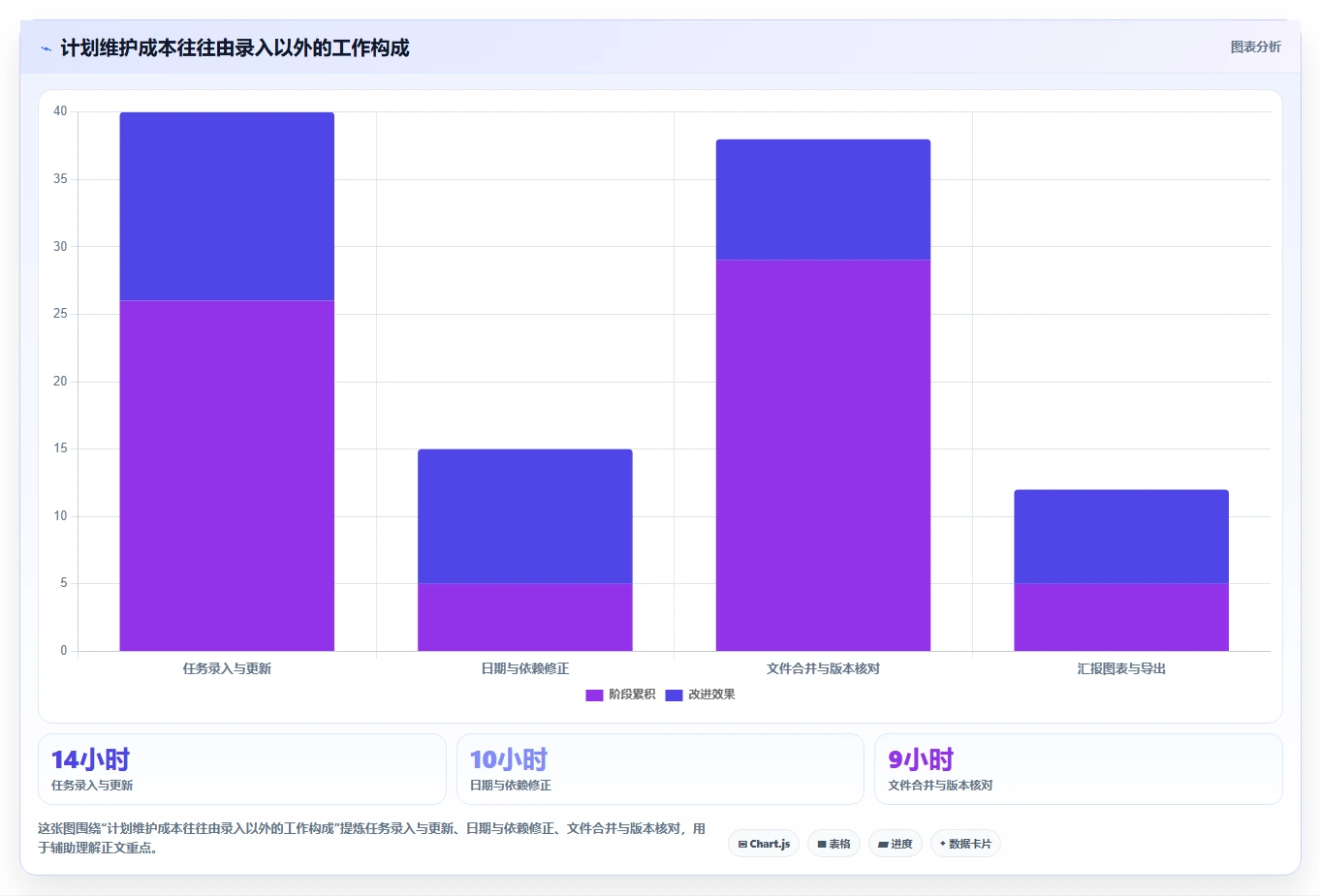1321x896 pixels.
Task: Click the 汇报图表与导出 x-axis label
Action: coord(1121,668)
